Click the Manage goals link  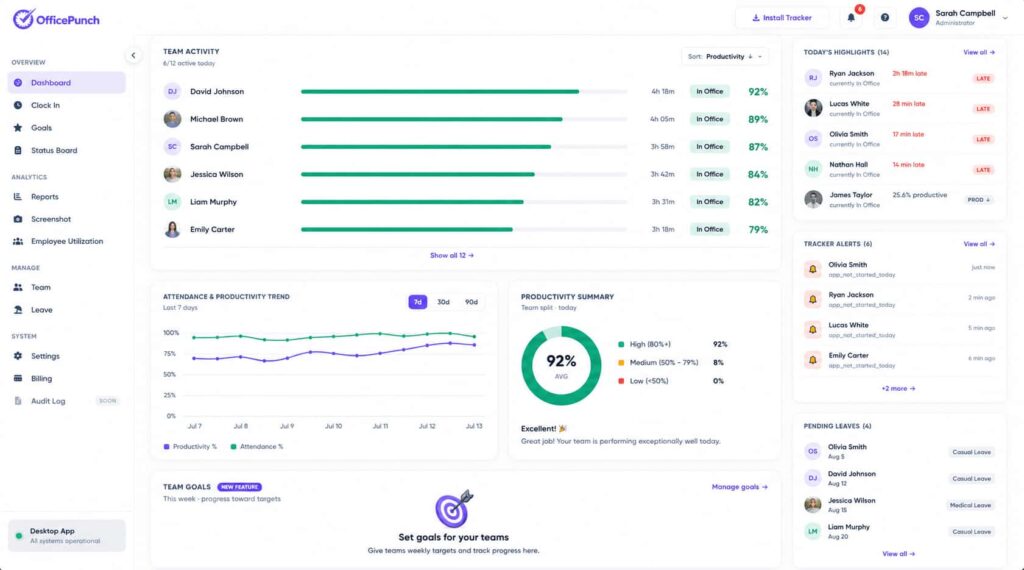coord(739,487)
